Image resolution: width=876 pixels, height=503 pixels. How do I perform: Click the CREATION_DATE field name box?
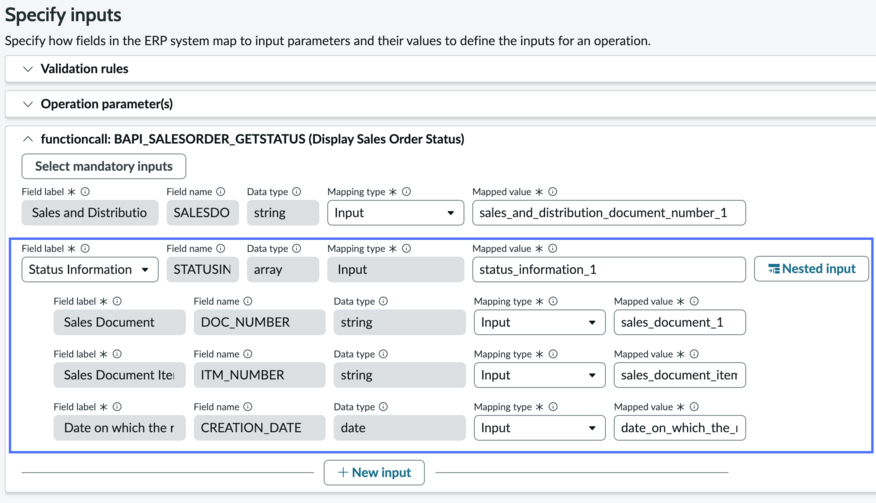click(x=259, y=428)
